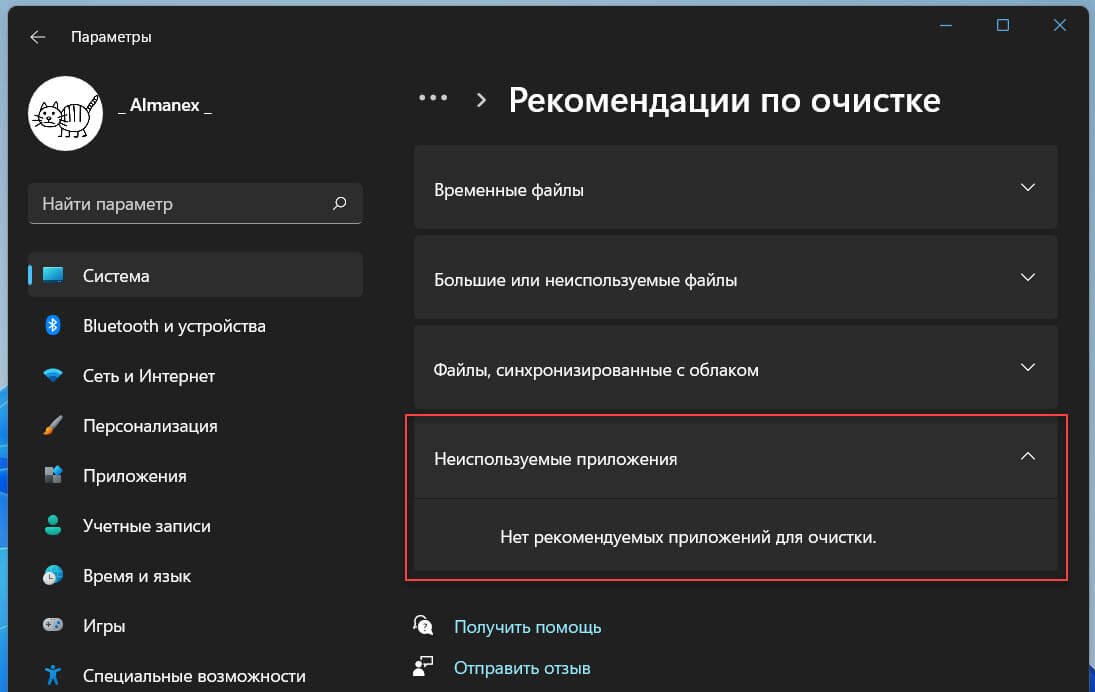1095x692 pixels.
Task: Close the Параметры window
Action: (x=1059, y=25)
